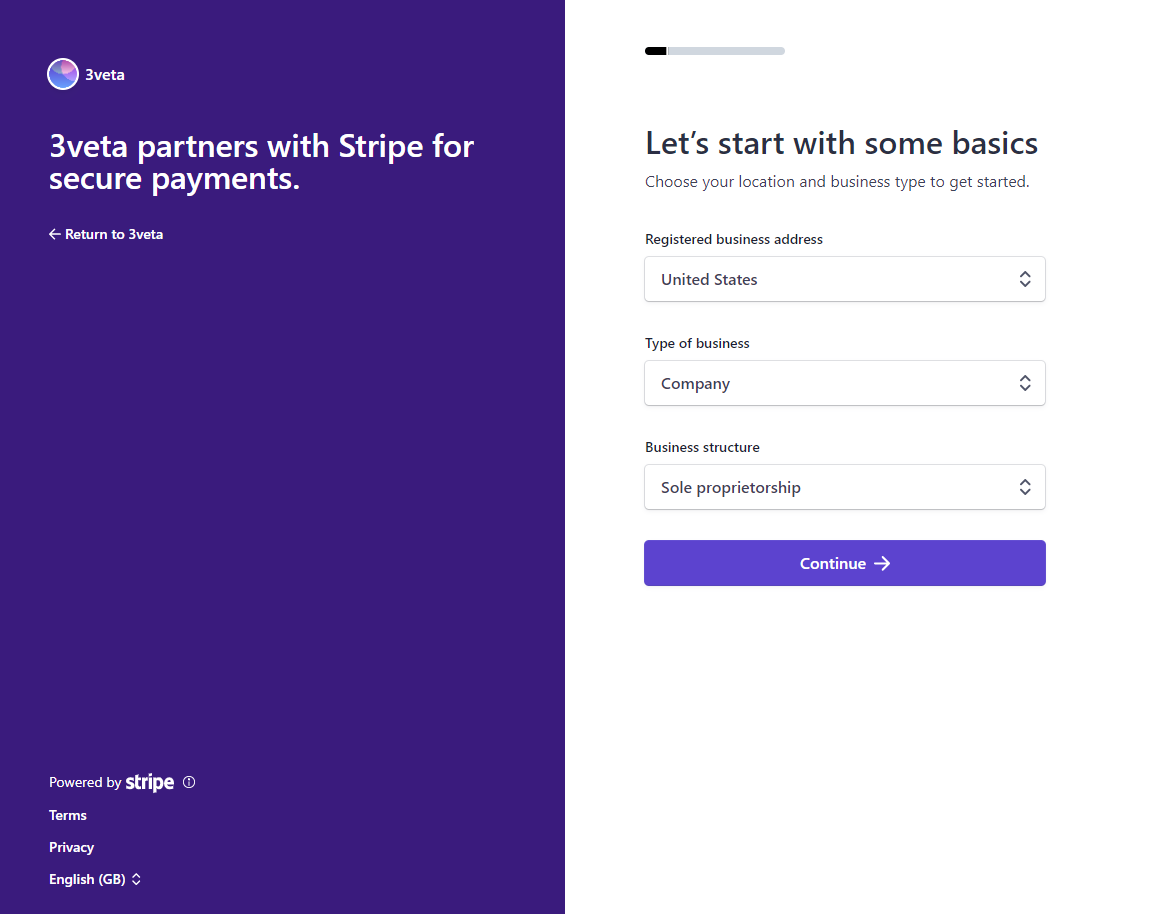This screenshot has width=1167, height=915.
Task: Open the Registered business address dropdown
Action: (x=845, y=279)
